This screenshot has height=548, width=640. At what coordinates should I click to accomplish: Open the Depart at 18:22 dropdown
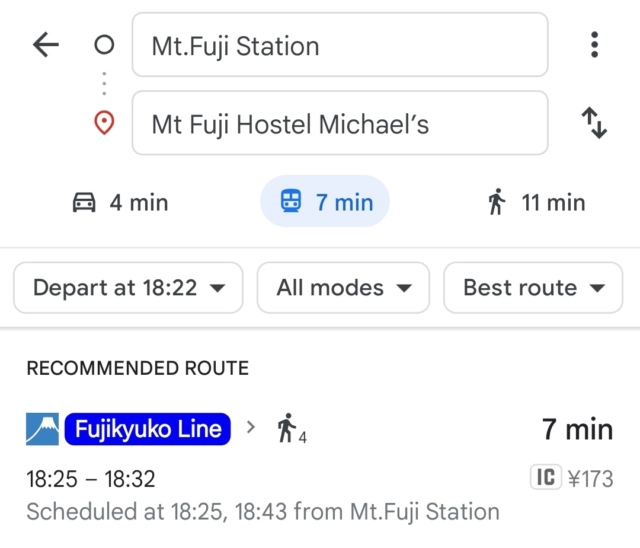pos(129,288)
